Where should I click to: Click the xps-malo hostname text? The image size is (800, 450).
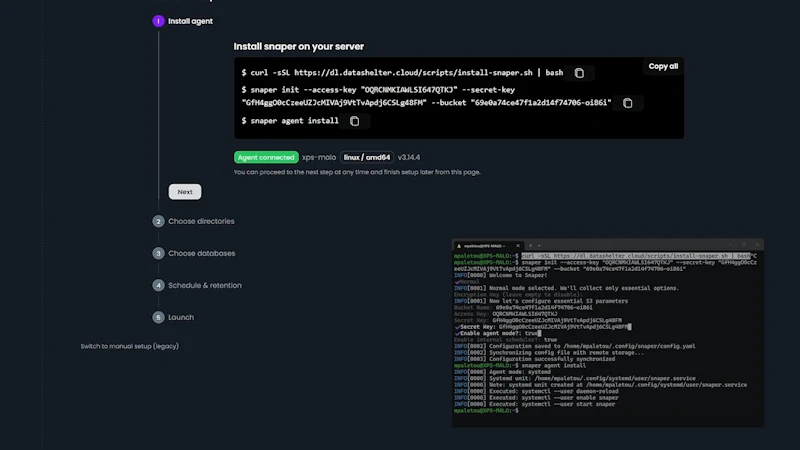pyautogui.click(x=319, y=157)
